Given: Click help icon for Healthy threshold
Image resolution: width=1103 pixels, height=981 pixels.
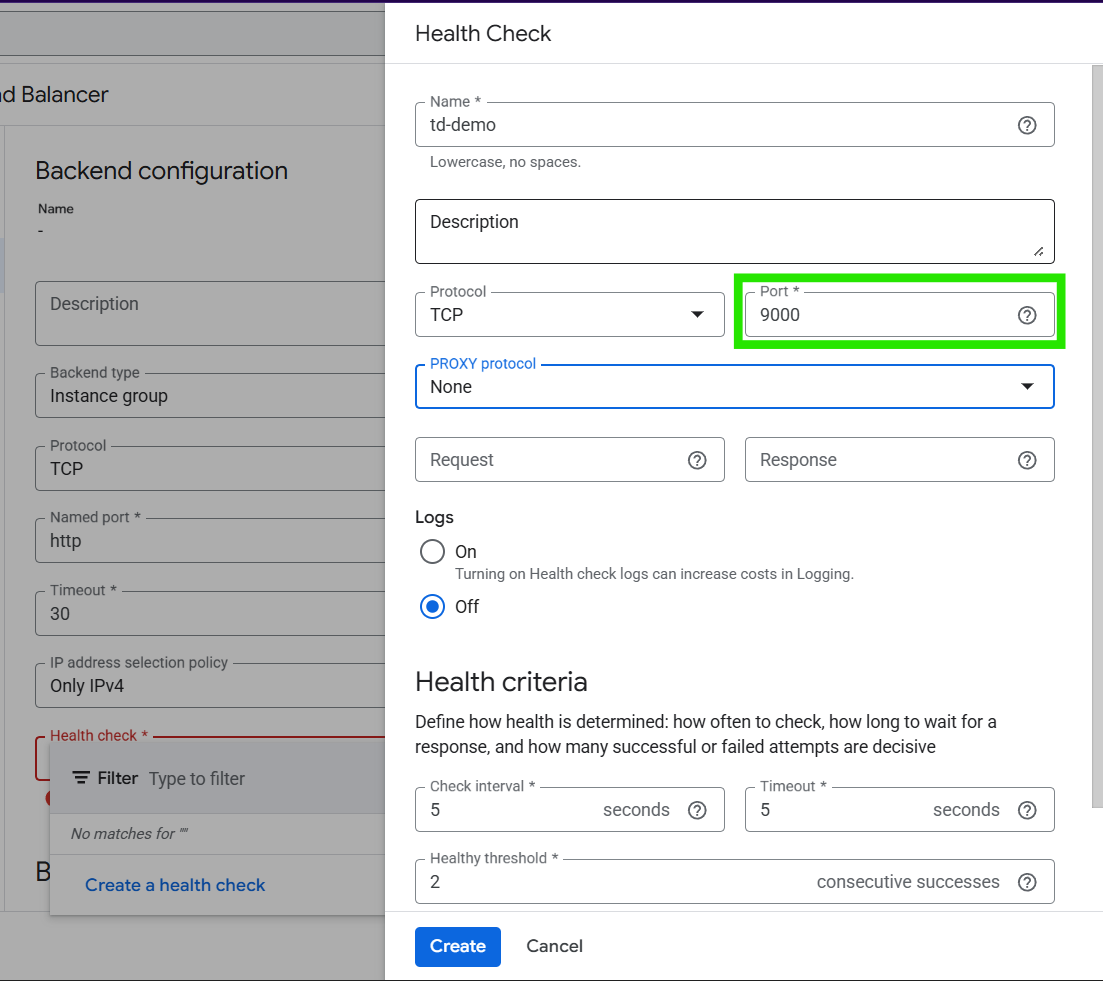Looking at the screenshot, I should (x=1026, y=882).
